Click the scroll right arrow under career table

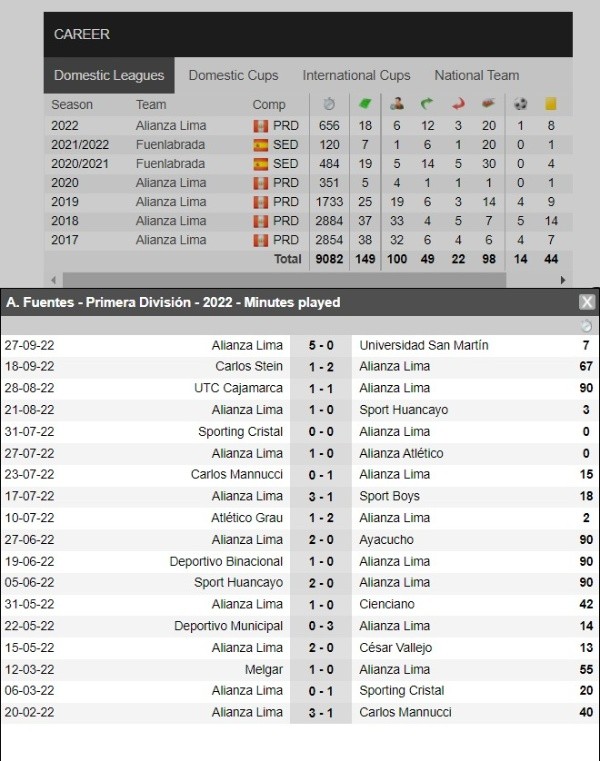[x=563, y=280]
